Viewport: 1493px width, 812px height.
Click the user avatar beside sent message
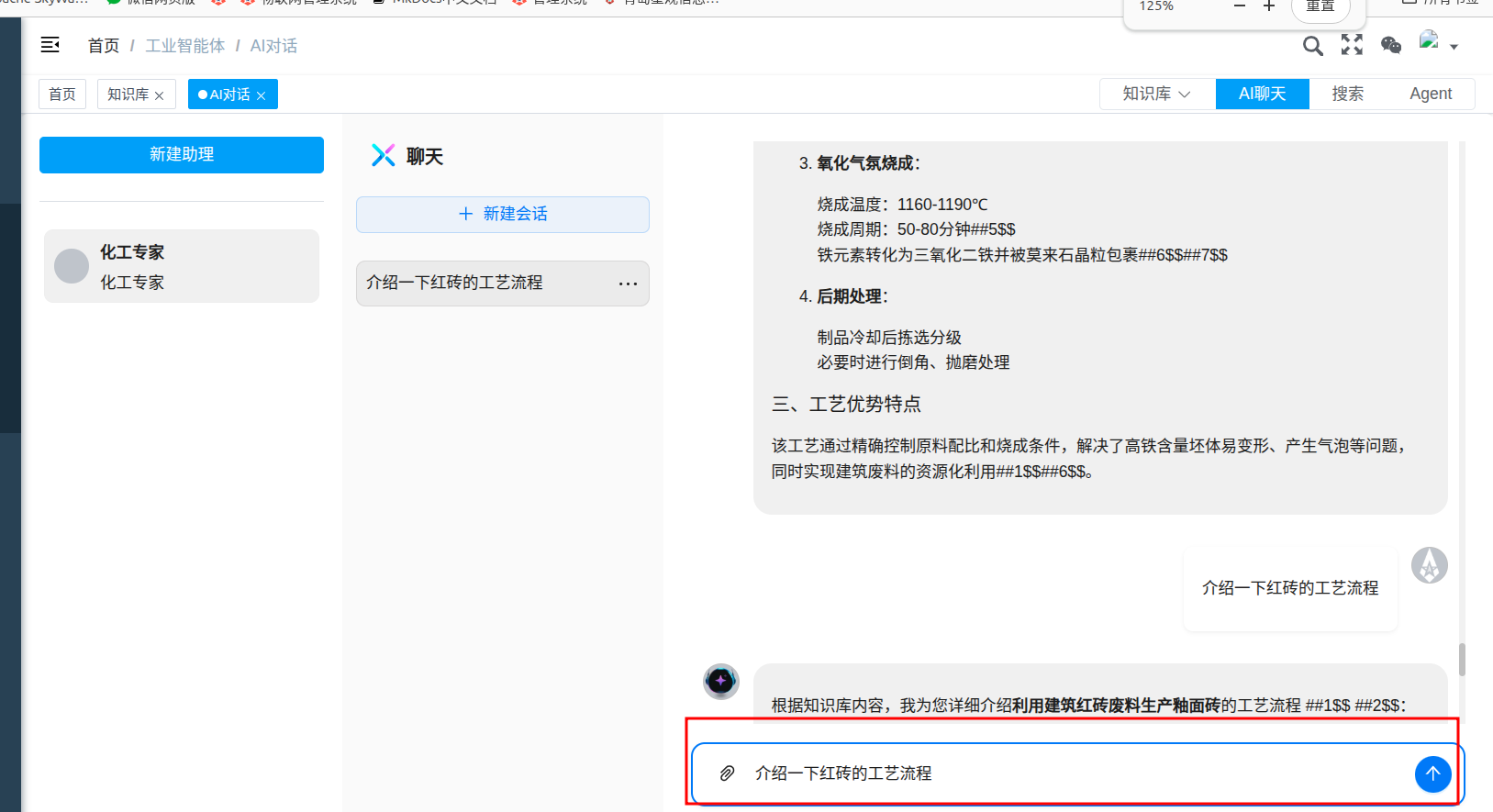click(x=1429, y=565)
